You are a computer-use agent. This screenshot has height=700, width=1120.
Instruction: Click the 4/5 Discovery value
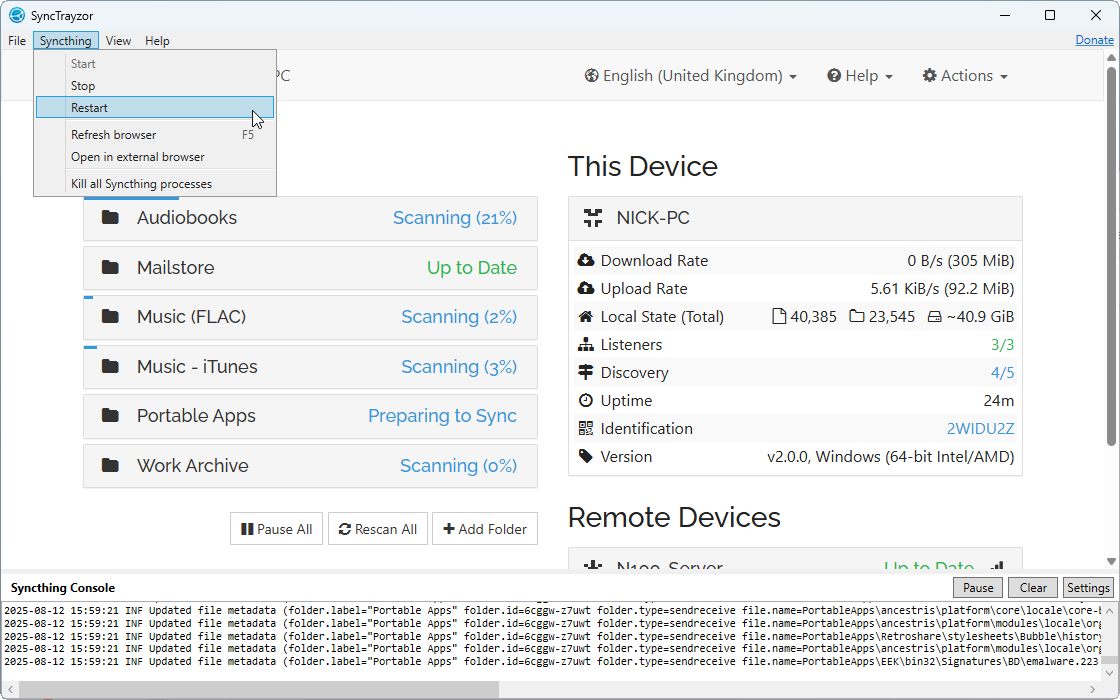[1002, 372]
